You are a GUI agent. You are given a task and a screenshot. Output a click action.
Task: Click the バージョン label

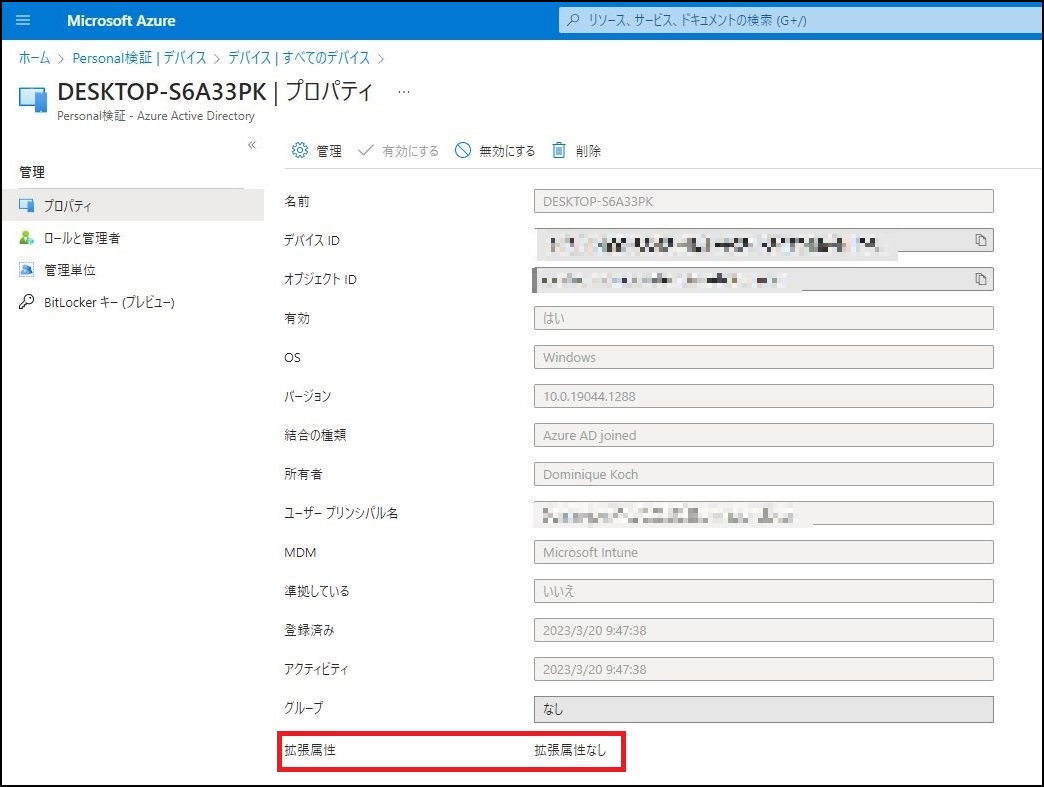(308, 396)
